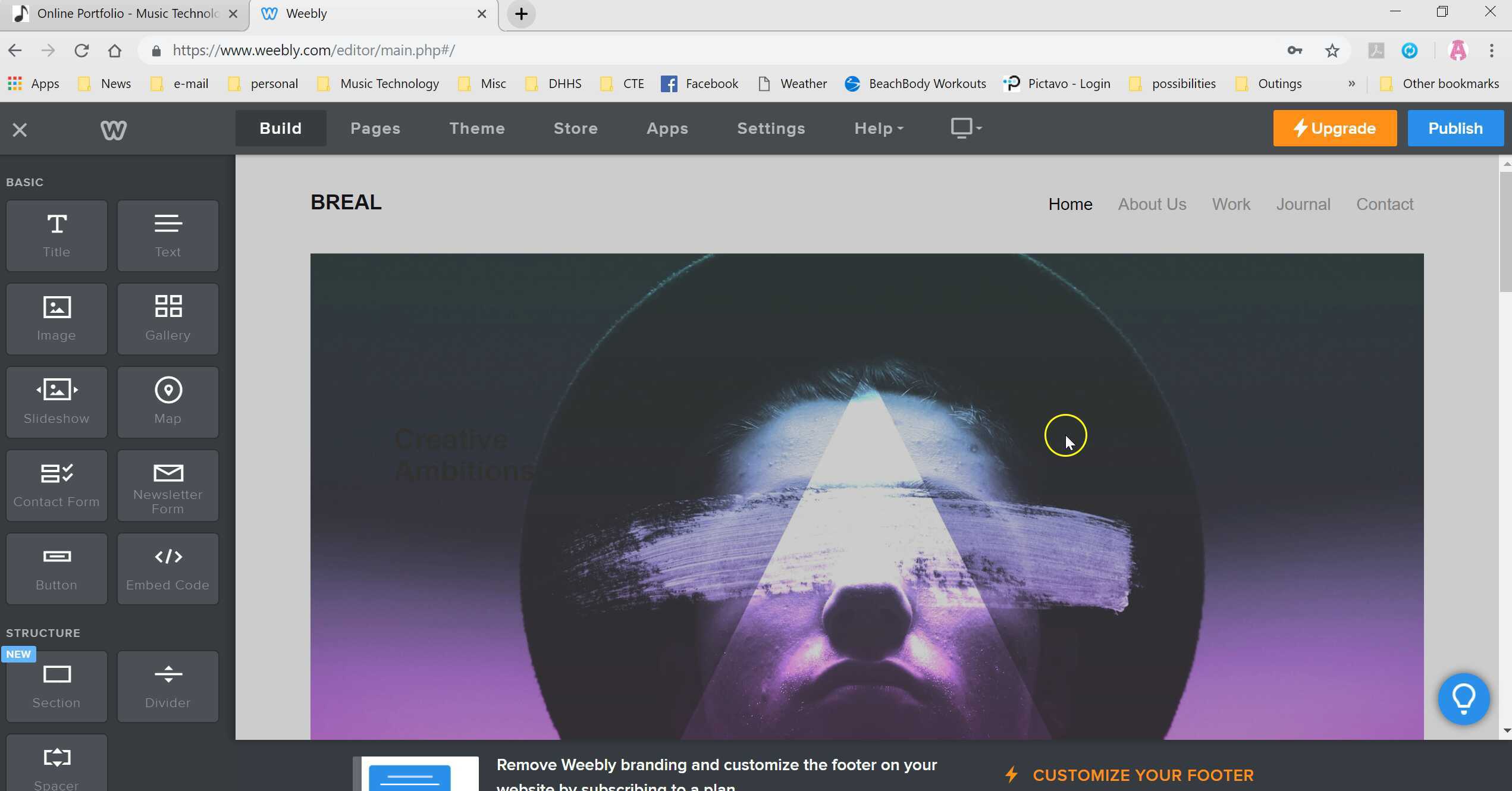Screen dimensions: 1512x791
Task: Expand the hidden bookmarks chevron
Action: [1351, 84]
